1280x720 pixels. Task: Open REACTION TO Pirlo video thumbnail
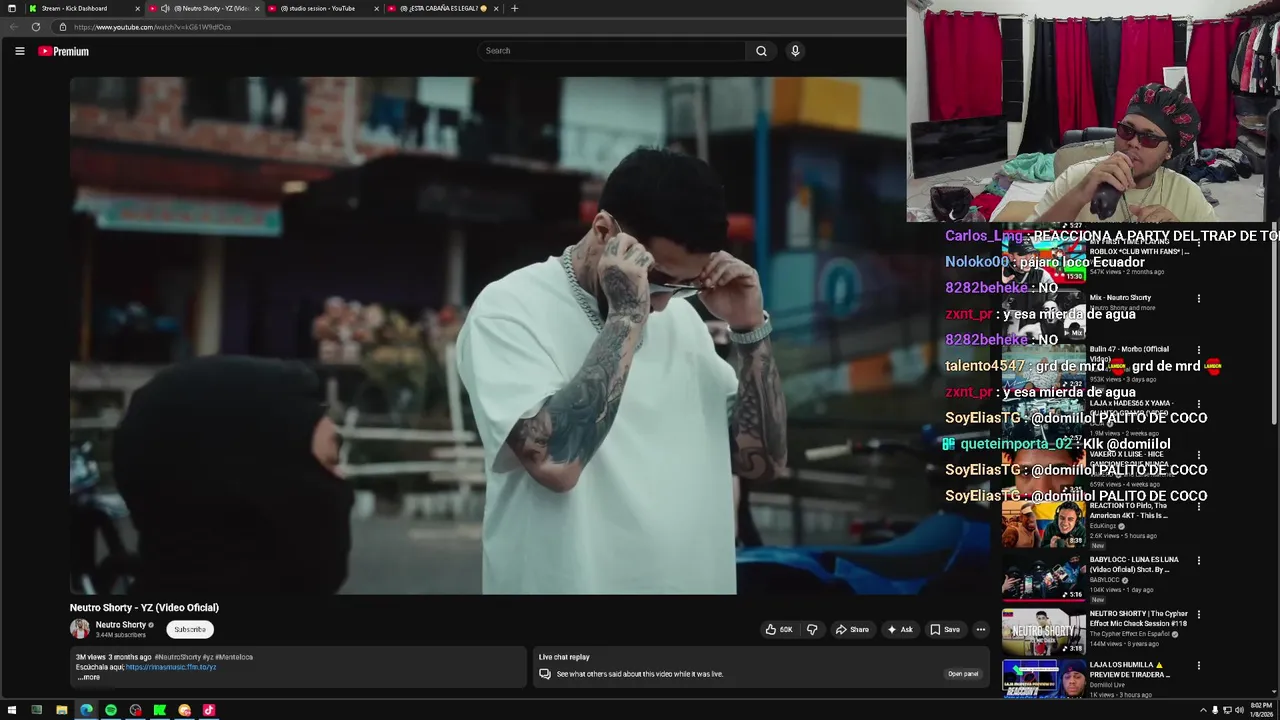[1043, 524]
